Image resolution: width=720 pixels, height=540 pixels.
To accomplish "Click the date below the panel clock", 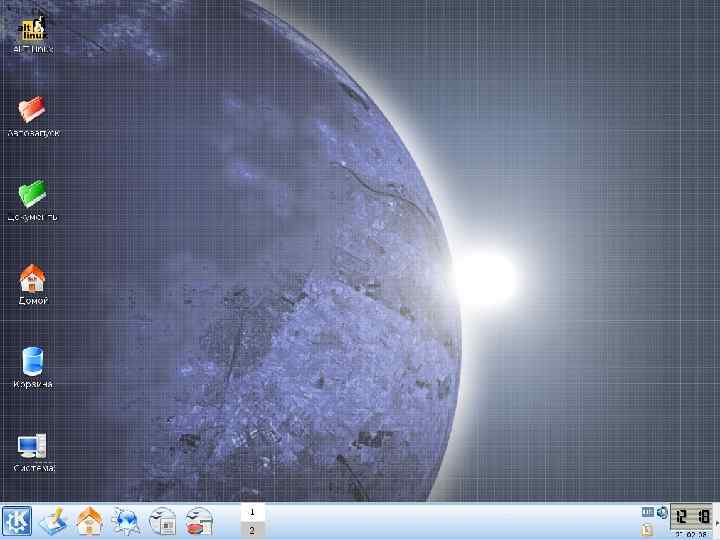I will 692,534.
